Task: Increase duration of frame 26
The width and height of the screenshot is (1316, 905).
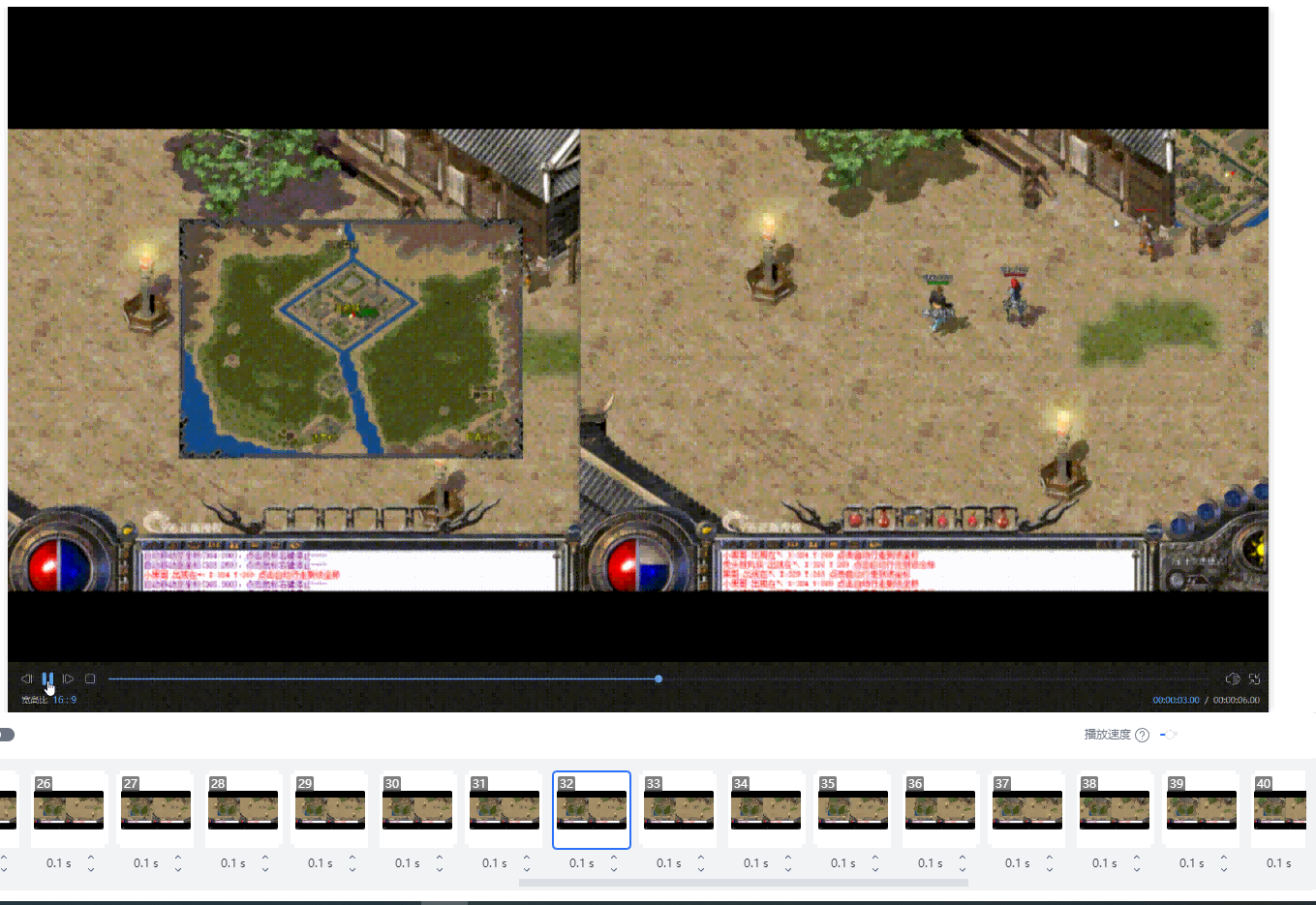Action: point(91,858)
